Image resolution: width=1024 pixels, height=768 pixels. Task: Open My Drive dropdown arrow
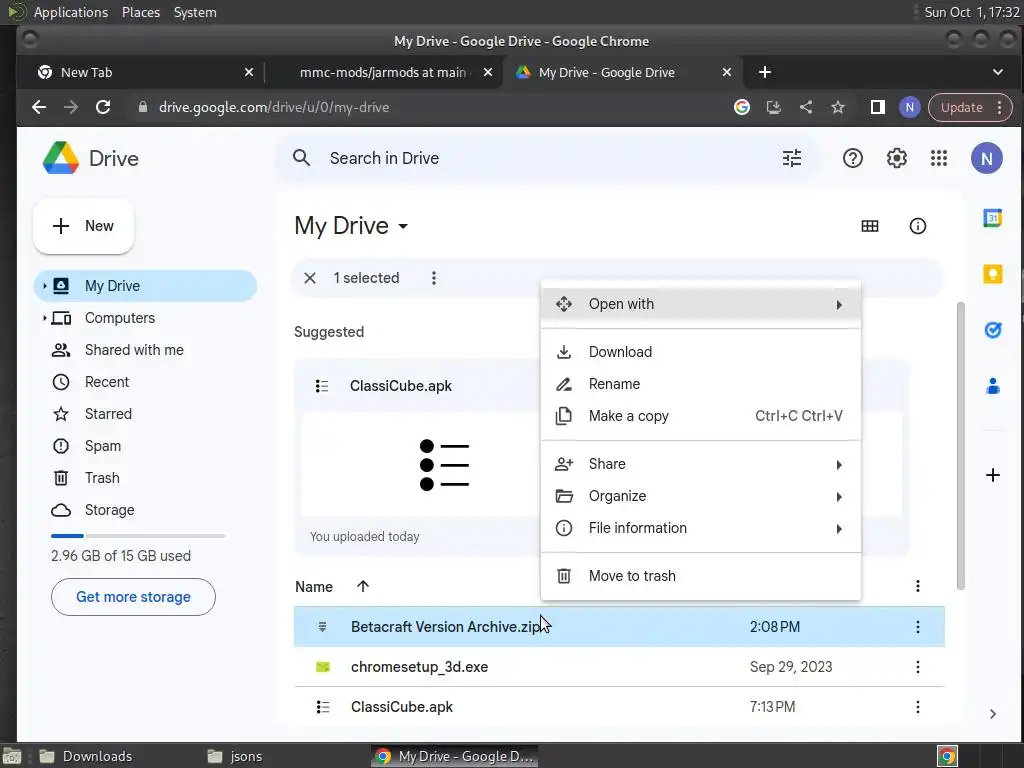click(x=403, y=227)
